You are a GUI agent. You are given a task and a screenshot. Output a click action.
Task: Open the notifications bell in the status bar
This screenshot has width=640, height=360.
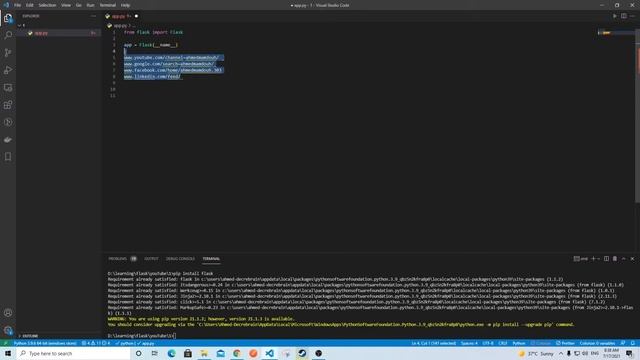coord(633,343)
